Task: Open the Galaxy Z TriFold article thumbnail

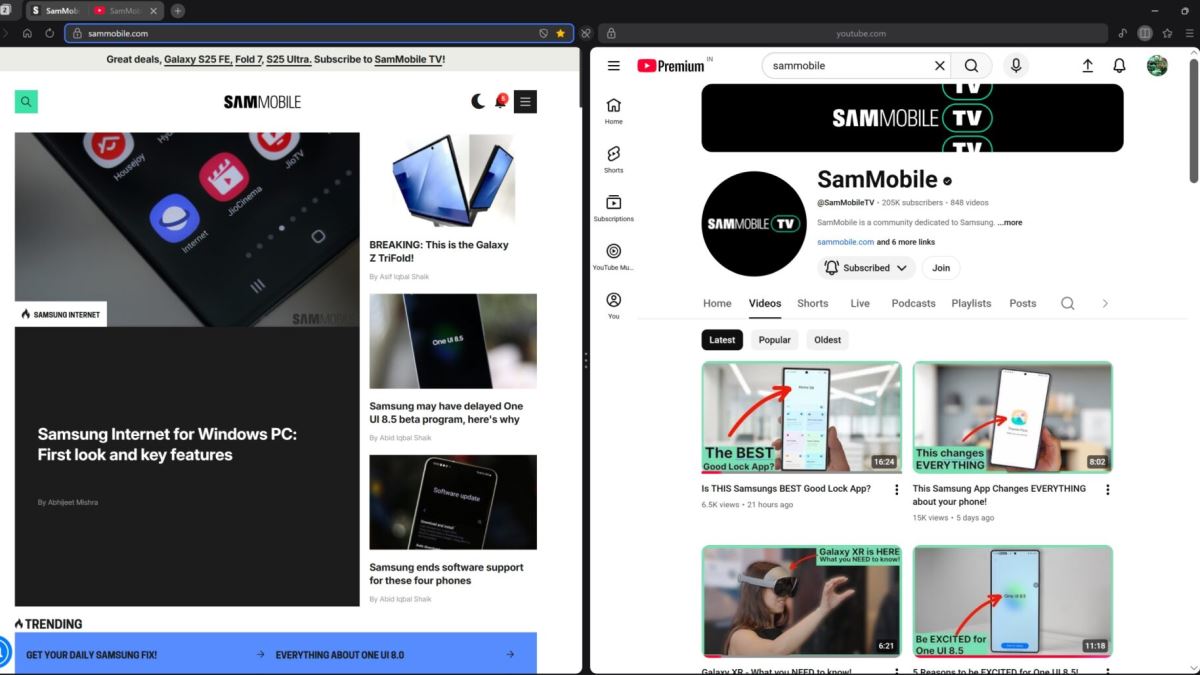Action: click(452, 180)
